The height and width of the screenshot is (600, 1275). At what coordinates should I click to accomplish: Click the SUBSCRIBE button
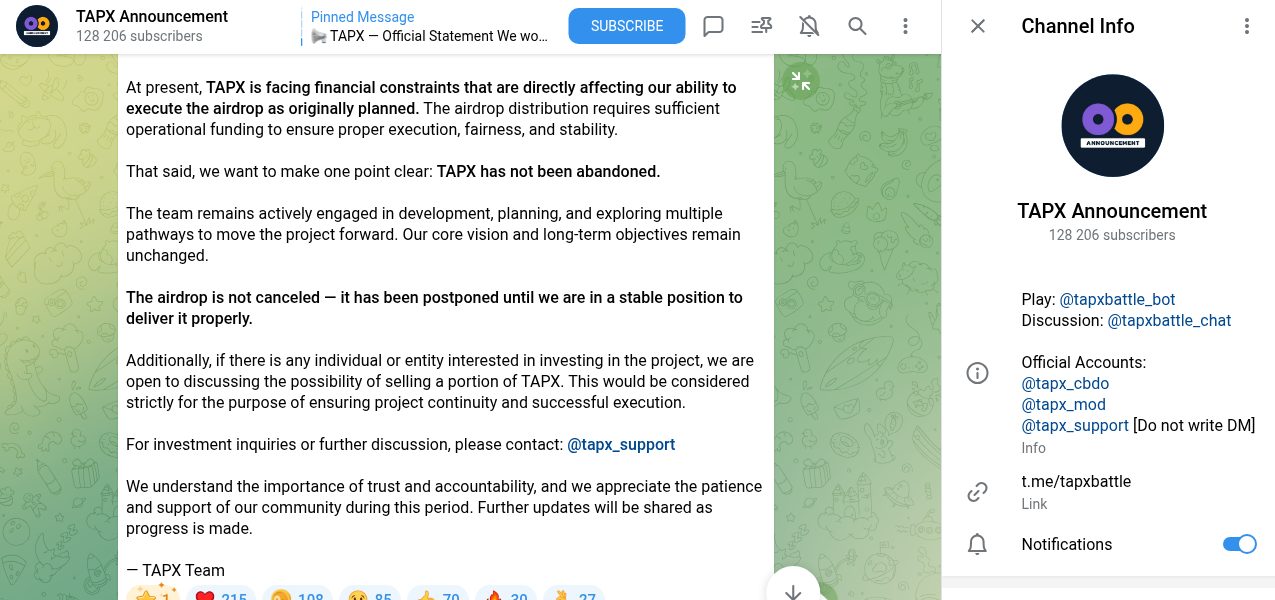(x=627, y=26)
